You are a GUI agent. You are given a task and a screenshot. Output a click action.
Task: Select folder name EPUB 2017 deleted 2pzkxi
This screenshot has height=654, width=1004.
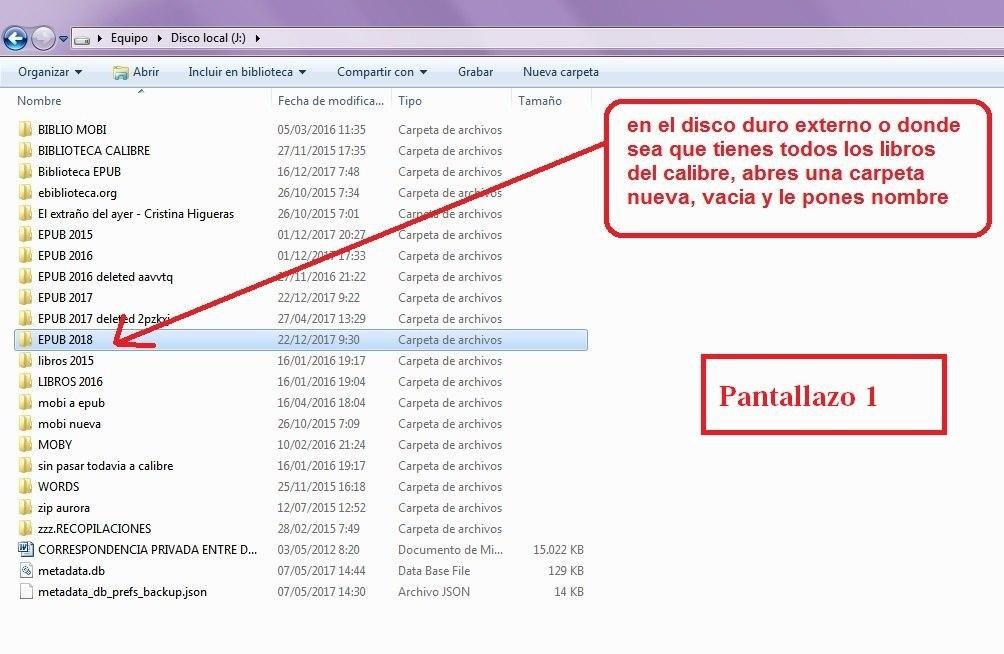pyautogui.click(x=104, y=318)
